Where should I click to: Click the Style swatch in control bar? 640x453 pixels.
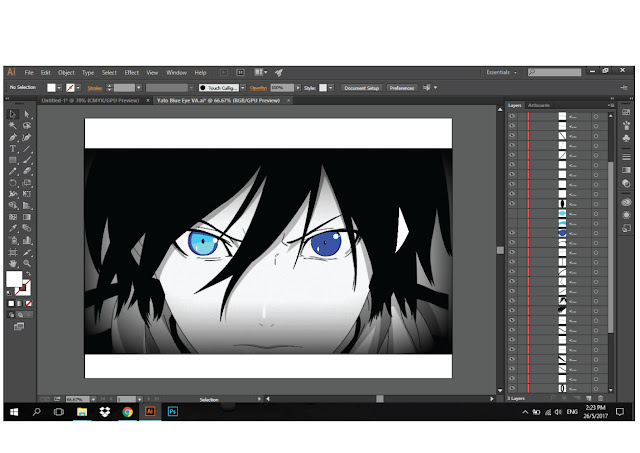pos(323,88)
